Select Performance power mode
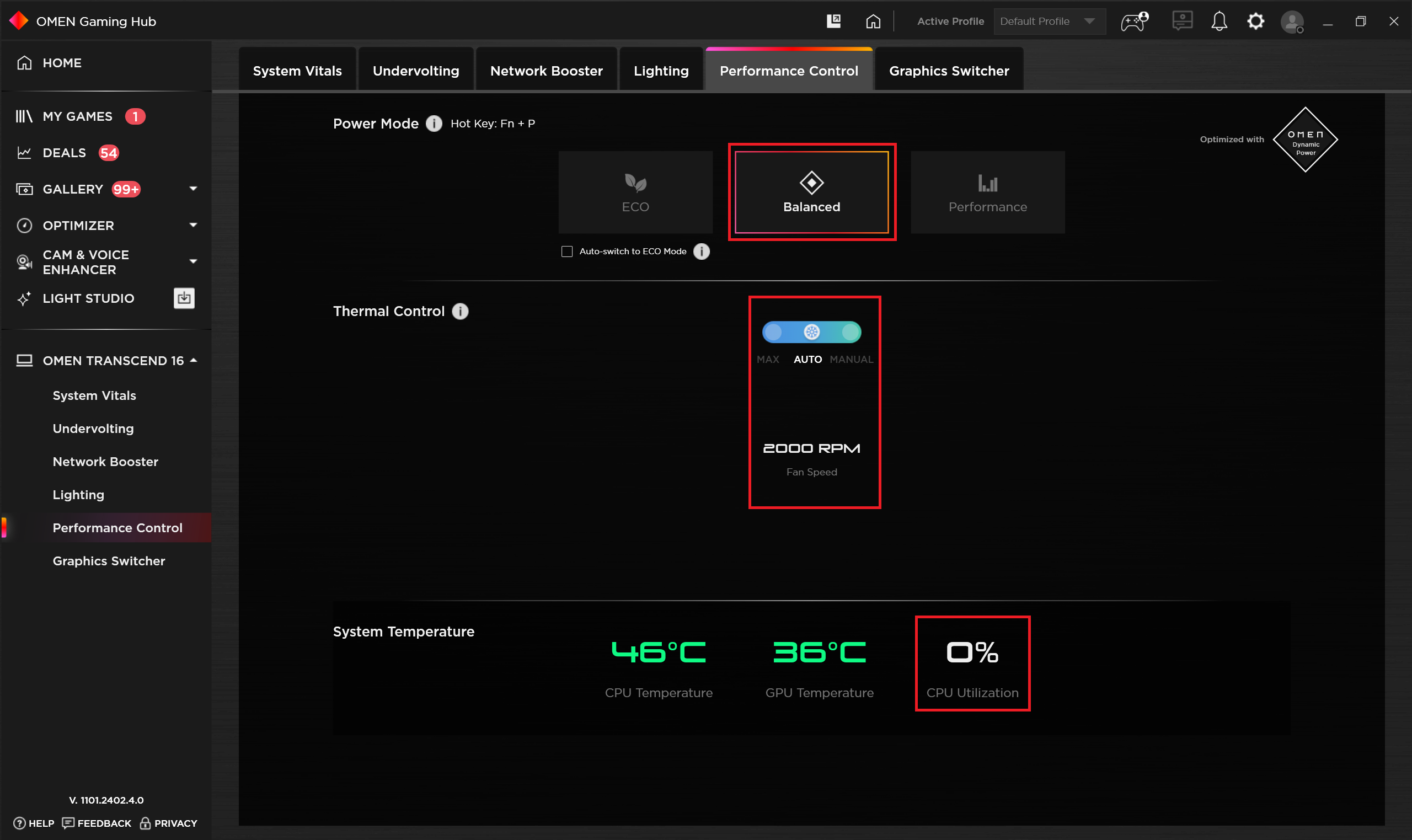The height and width of the screenshot is (840, 1412). [987, 192]
